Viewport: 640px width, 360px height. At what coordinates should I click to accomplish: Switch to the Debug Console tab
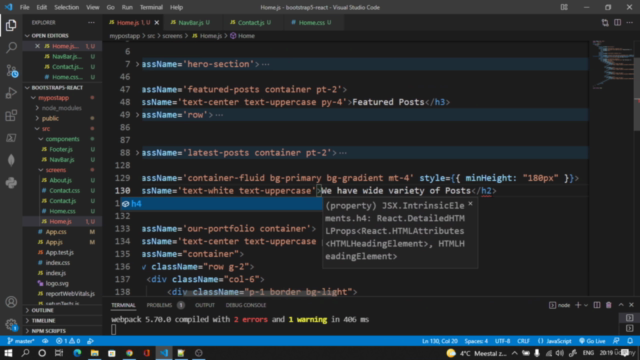coord(246,305)
